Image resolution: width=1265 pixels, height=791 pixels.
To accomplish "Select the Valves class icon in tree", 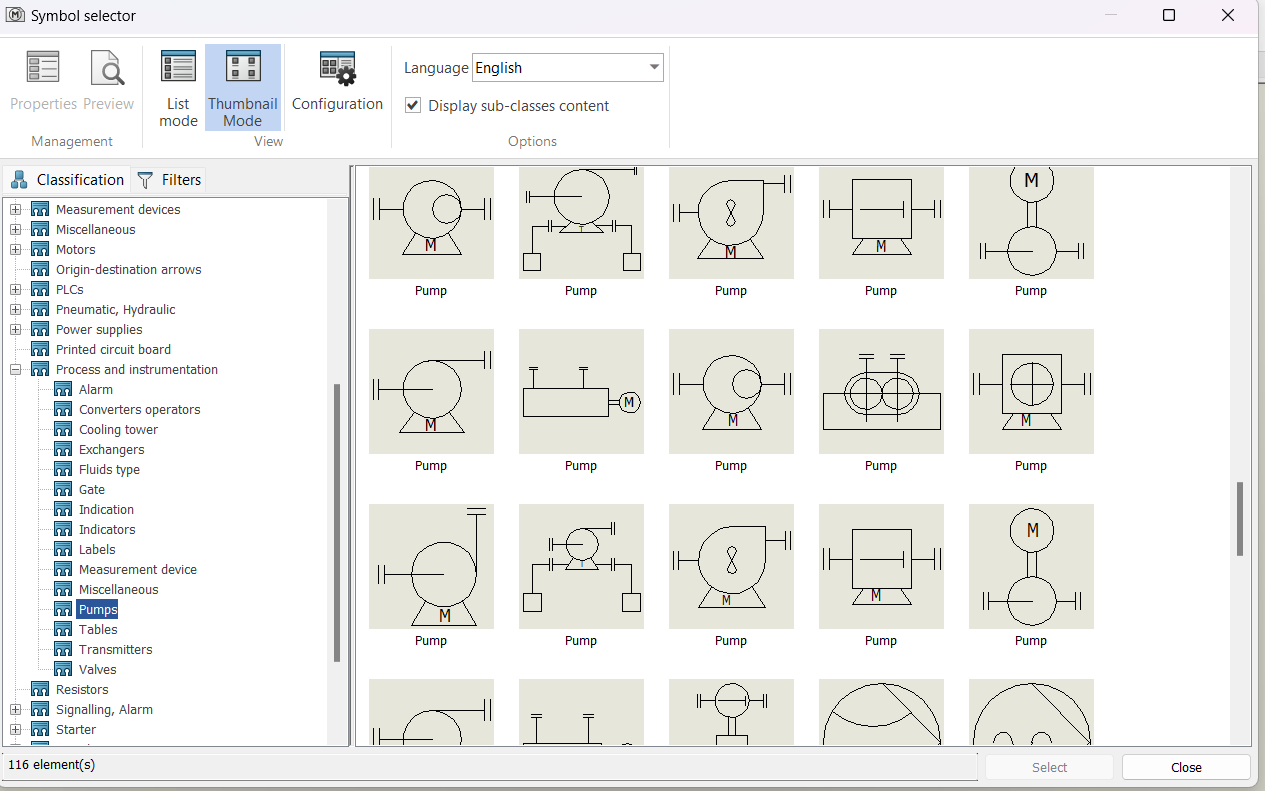I will click(63, 669).
